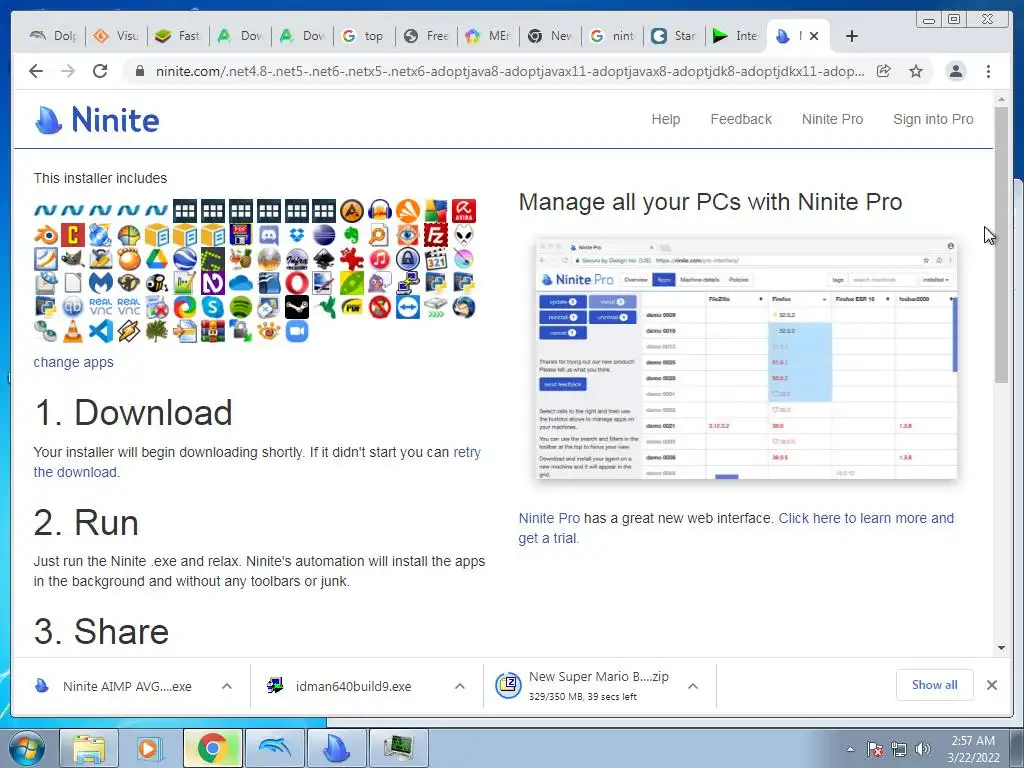Click the VLC traffic cone icon

pos(73,331)
